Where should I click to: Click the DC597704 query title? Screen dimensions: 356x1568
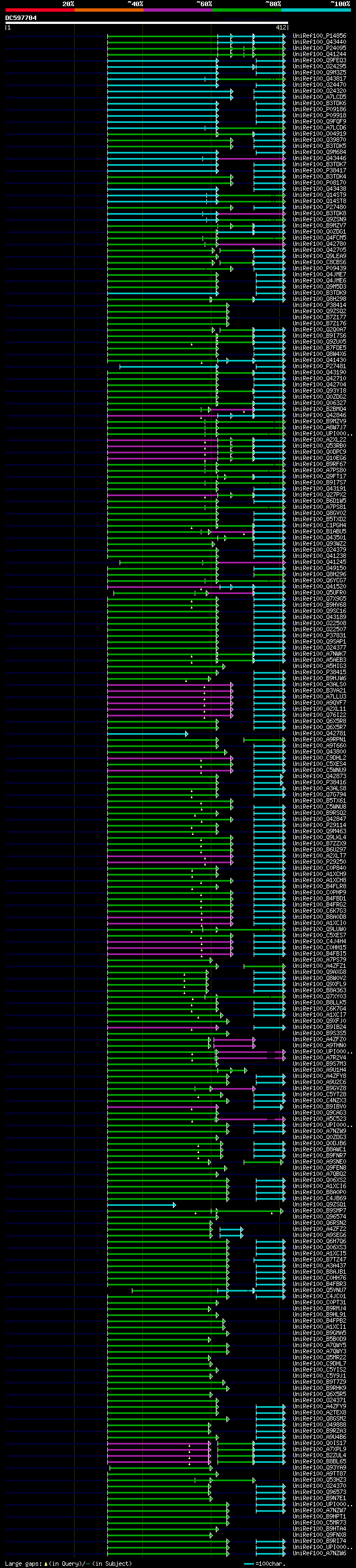coord(21,18)
